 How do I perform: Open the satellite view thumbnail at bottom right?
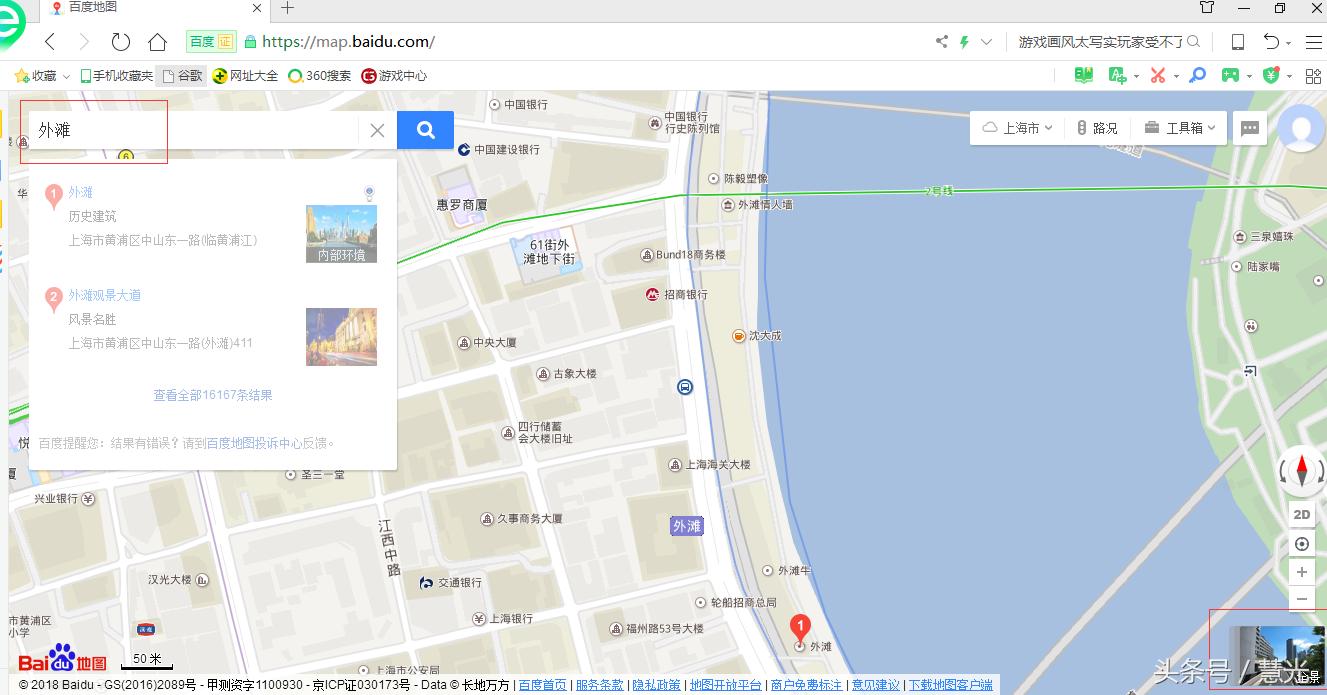click(1280, 655)
